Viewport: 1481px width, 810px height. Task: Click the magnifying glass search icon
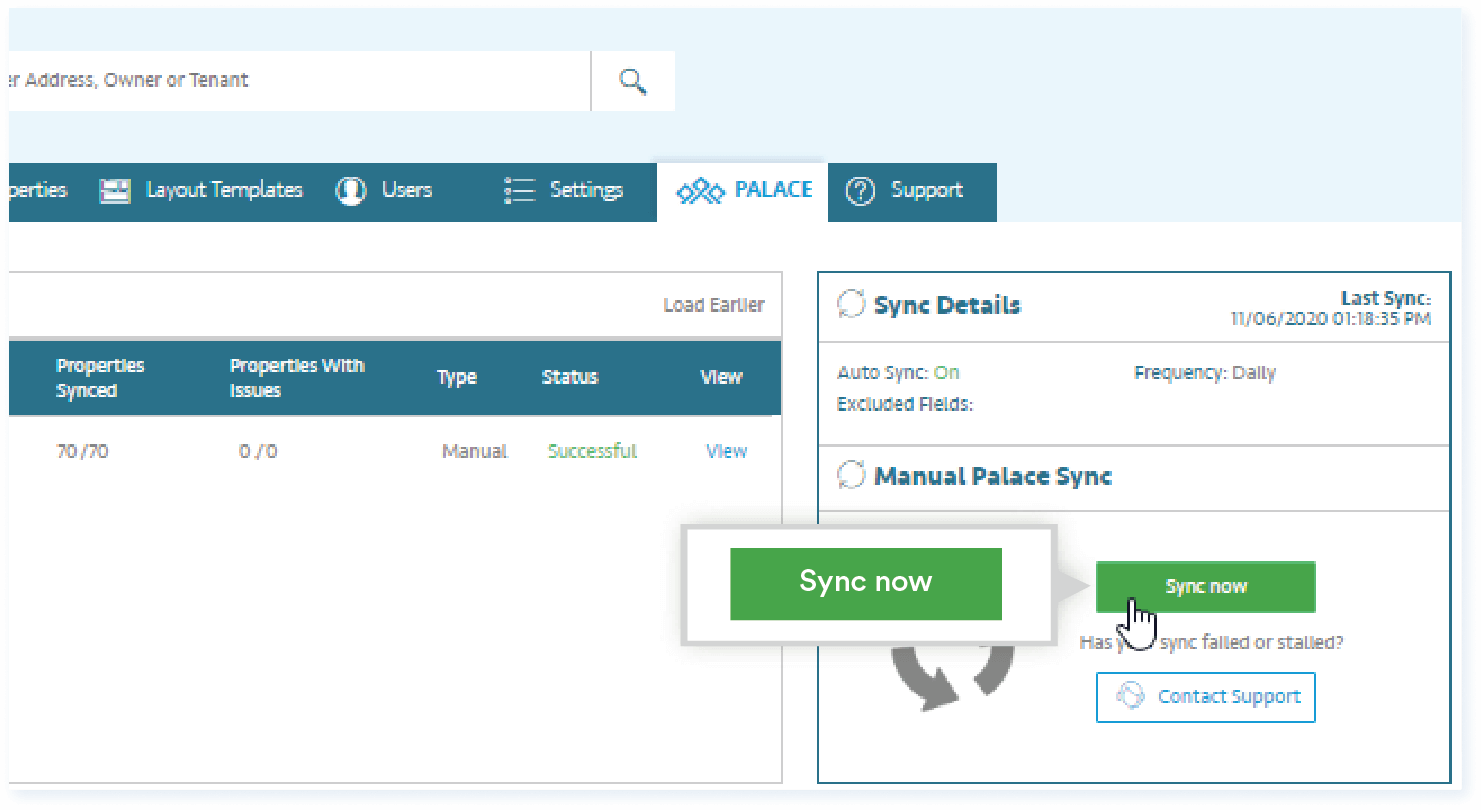(x=633, y=81)
